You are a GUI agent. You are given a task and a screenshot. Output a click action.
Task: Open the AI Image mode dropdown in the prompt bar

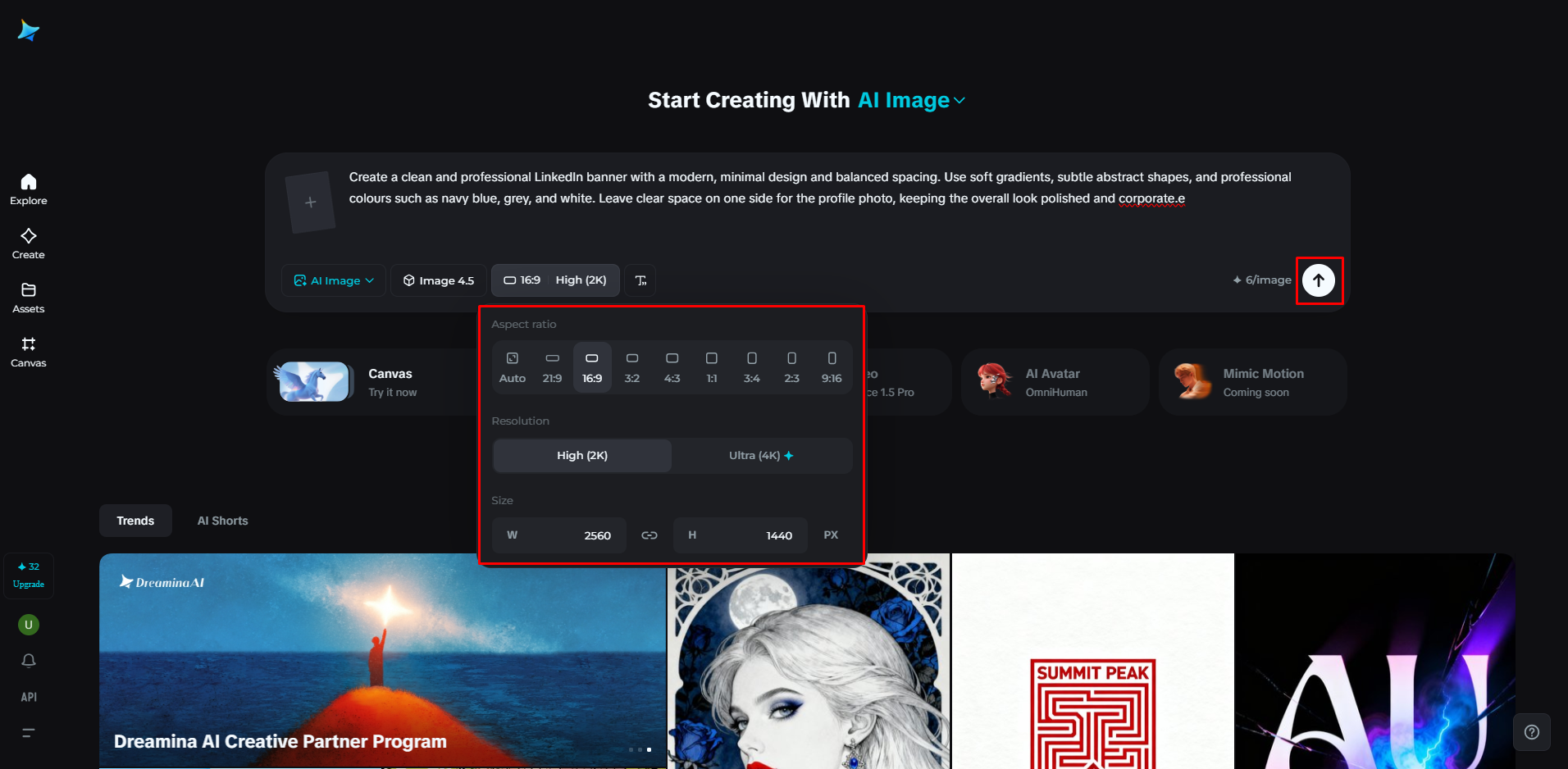(x=334, y=280)
